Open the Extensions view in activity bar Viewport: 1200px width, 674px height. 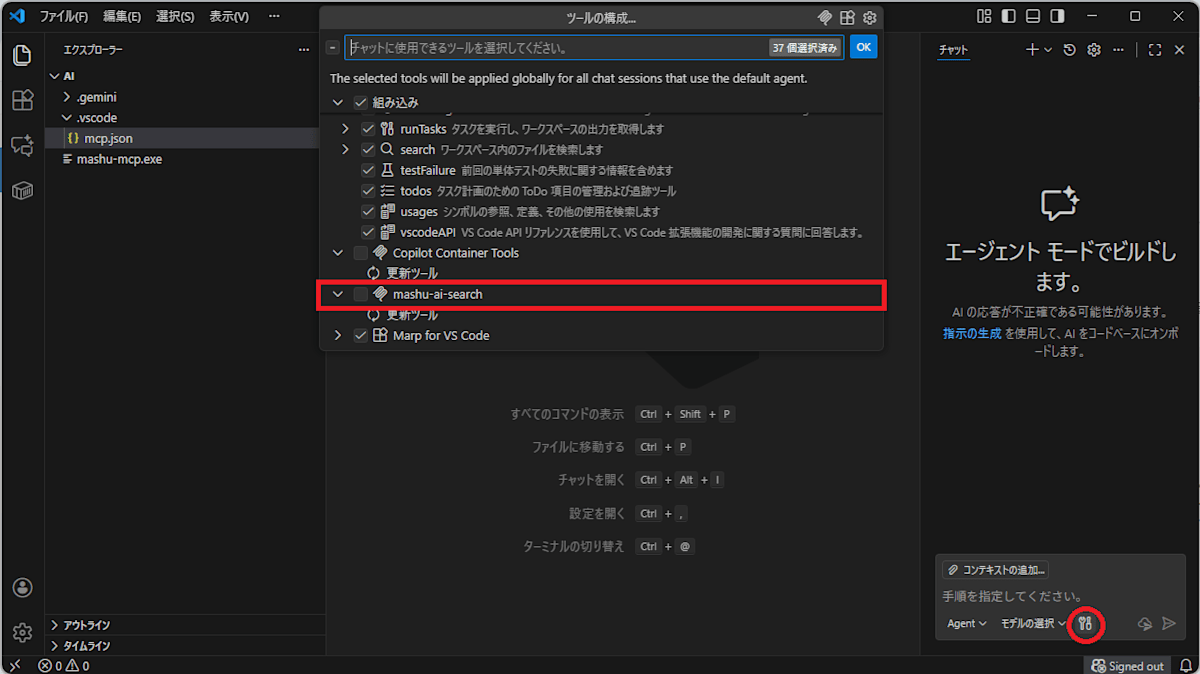[x=22, y=100]
